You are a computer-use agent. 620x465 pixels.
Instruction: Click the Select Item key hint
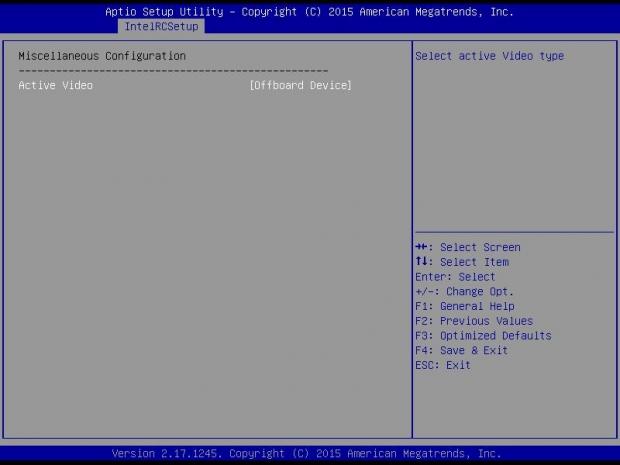click(x=462, y=262)
